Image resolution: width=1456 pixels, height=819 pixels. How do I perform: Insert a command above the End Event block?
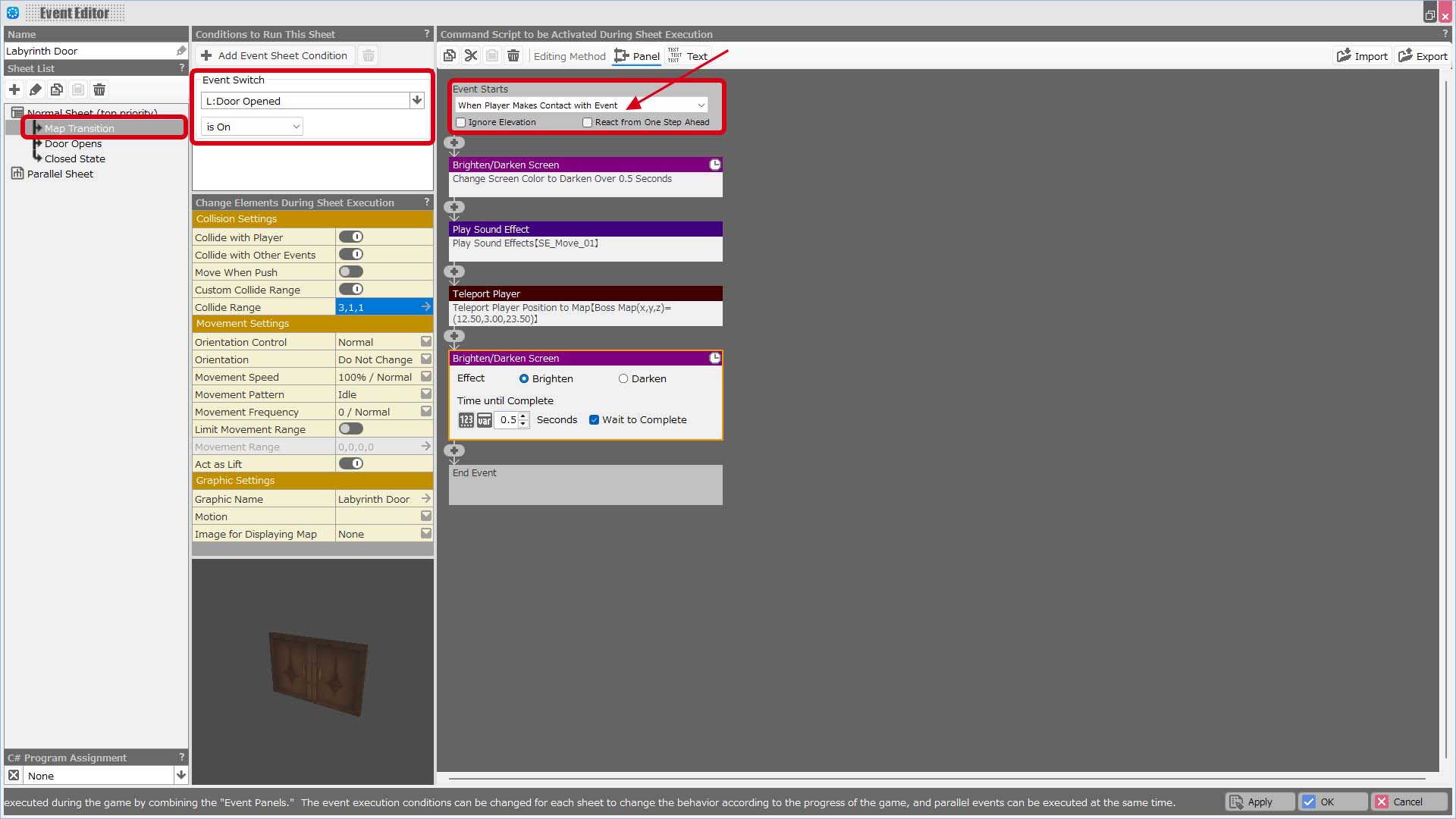[x=454, y=450]
